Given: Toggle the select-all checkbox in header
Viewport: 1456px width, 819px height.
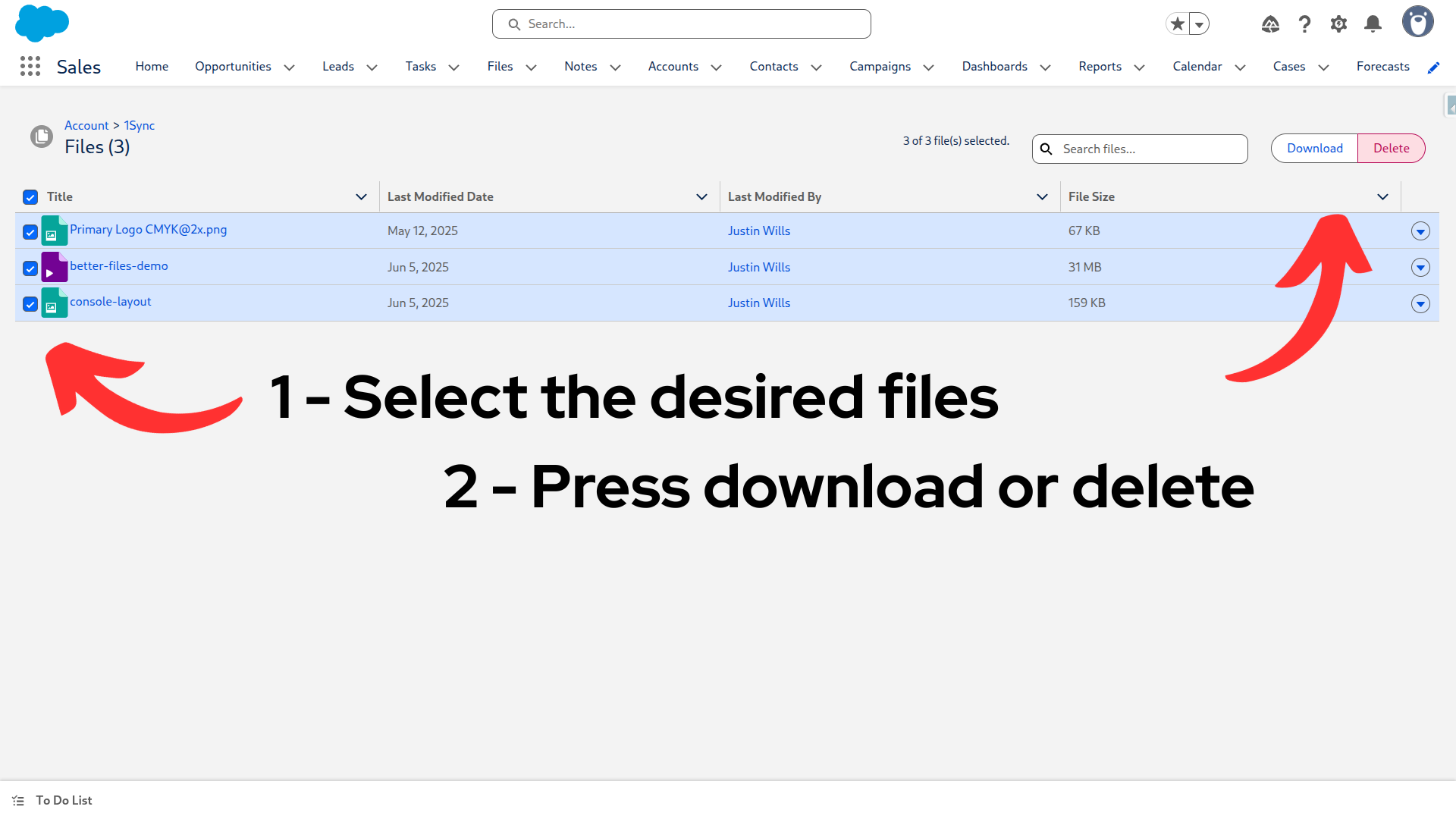Looking at the screenshot, I should click(30, 196).
